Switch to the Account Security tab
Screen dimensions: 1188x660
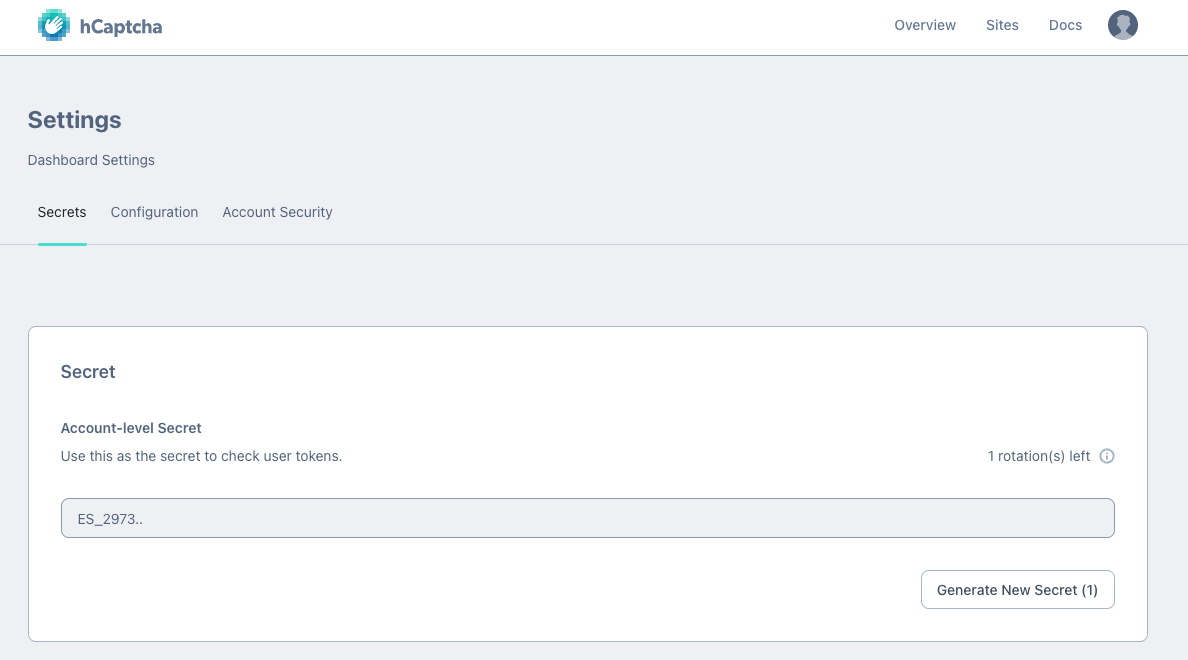click(277, 212)
